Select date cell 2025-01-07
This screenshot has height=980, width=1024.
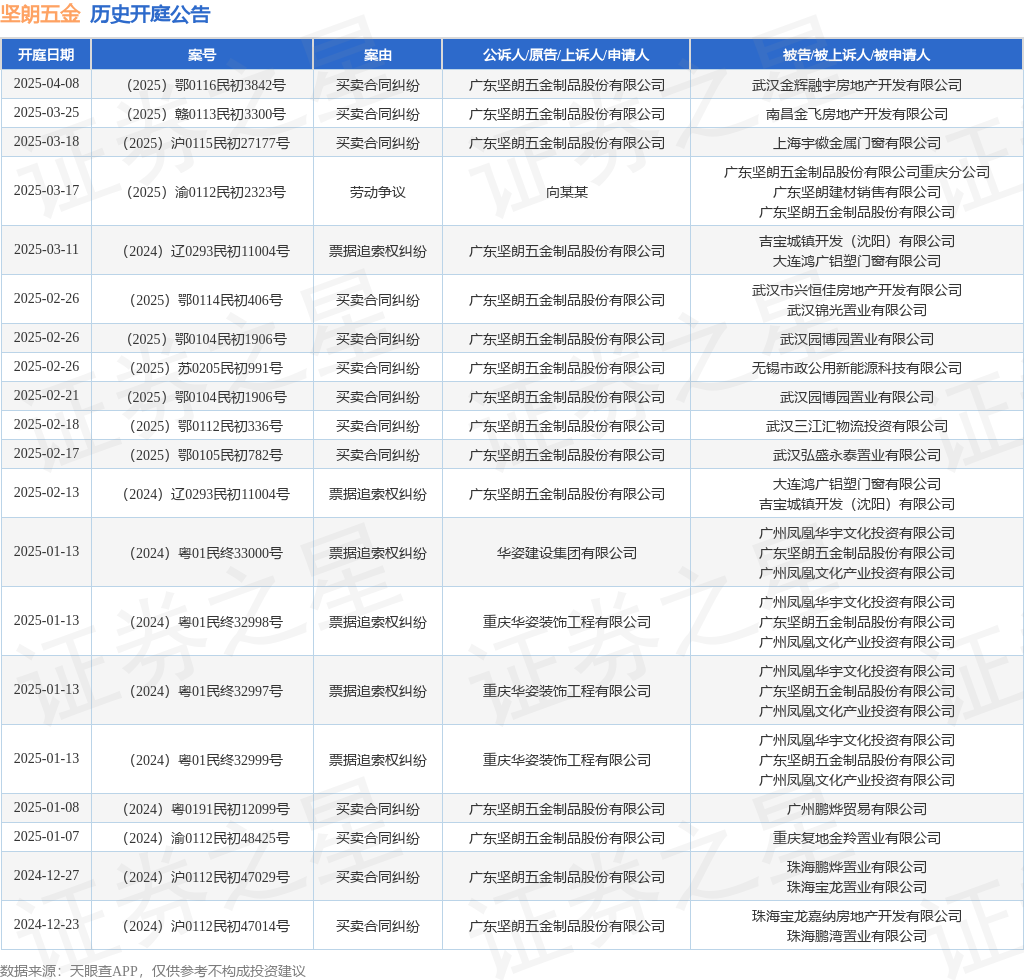click(46, 836)
